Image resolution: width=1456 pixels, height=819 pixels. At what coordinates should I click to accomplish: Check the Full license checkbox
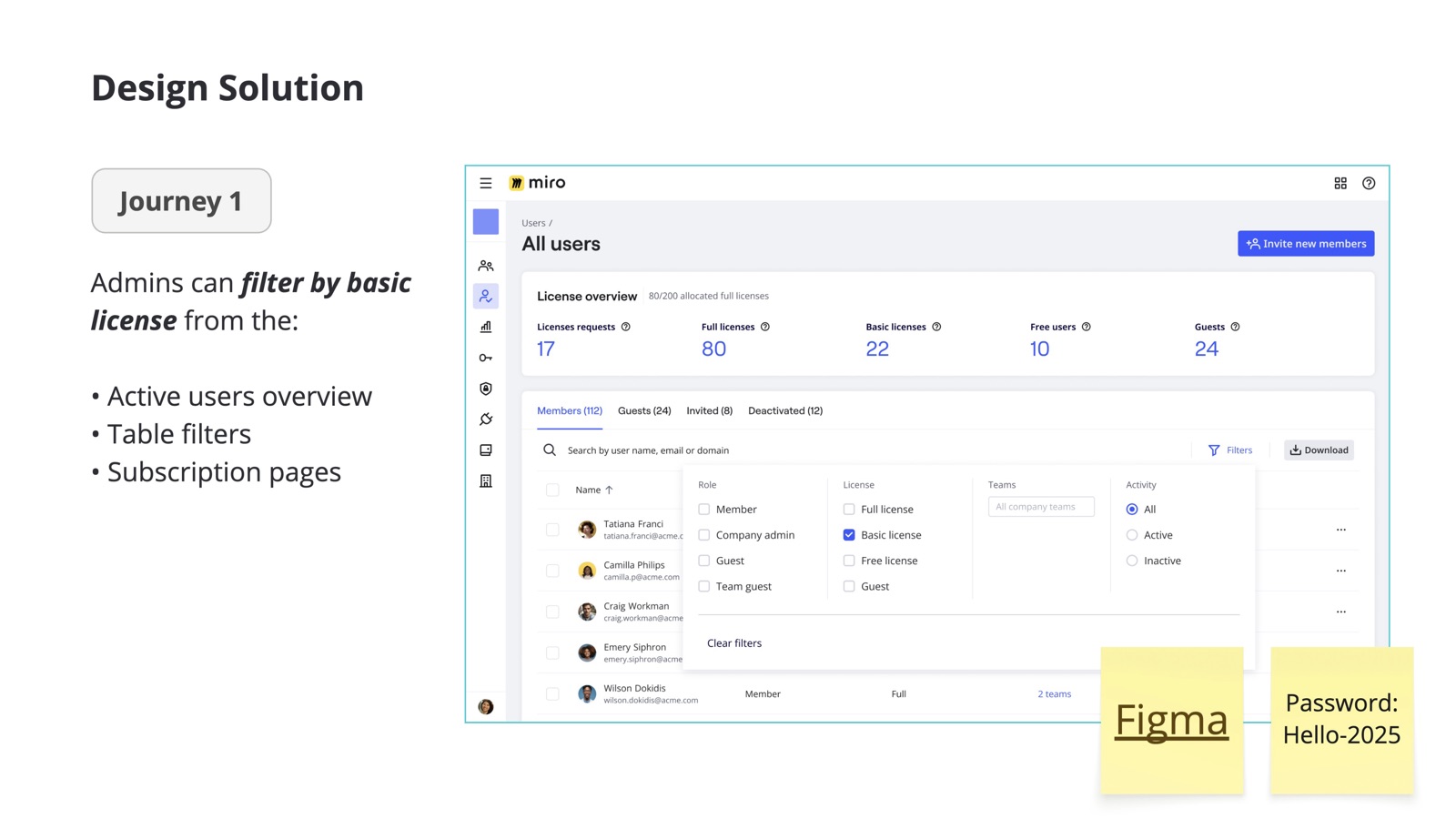(x=849, y=510)
